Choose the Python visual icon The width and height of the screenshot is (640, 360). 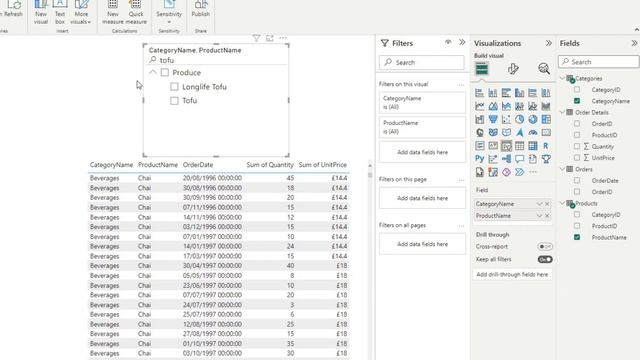click(x=480, y=159)
